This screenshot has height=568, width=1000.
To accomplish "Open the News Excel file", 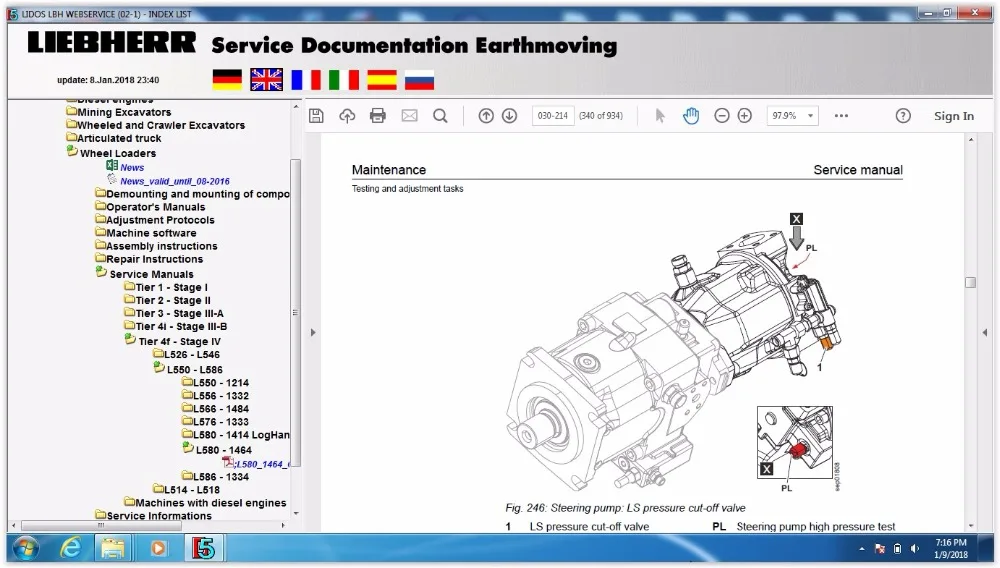I will (131, 167).
